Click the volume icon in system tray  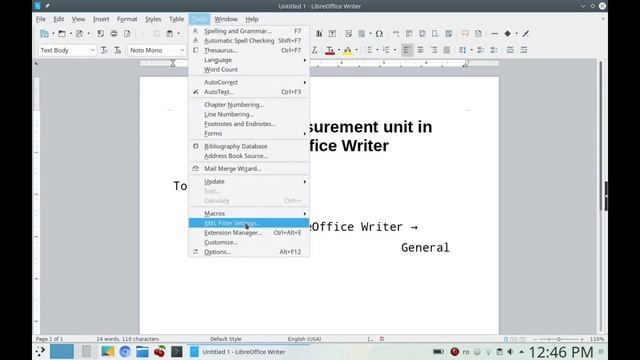pos(510,351)
